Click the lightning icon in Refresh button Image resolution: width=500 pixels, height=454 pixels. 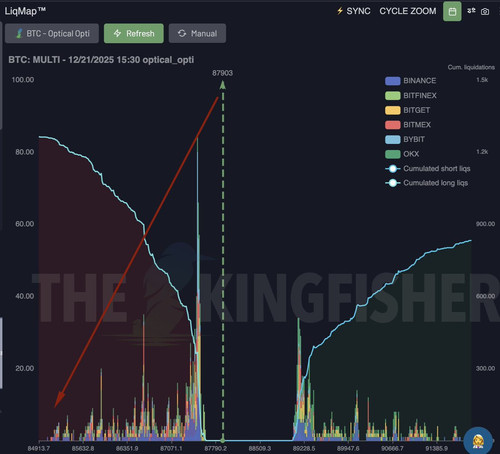(x=117, y=33)
